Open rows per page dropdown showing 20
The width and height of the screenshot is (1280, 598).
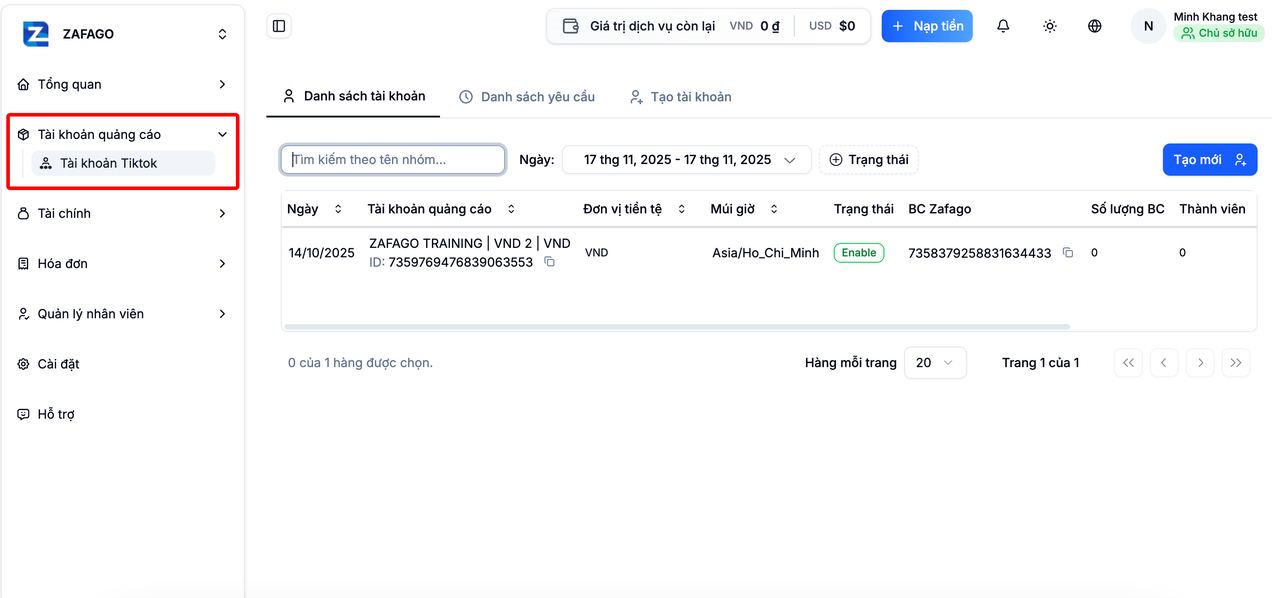point(935,363)
